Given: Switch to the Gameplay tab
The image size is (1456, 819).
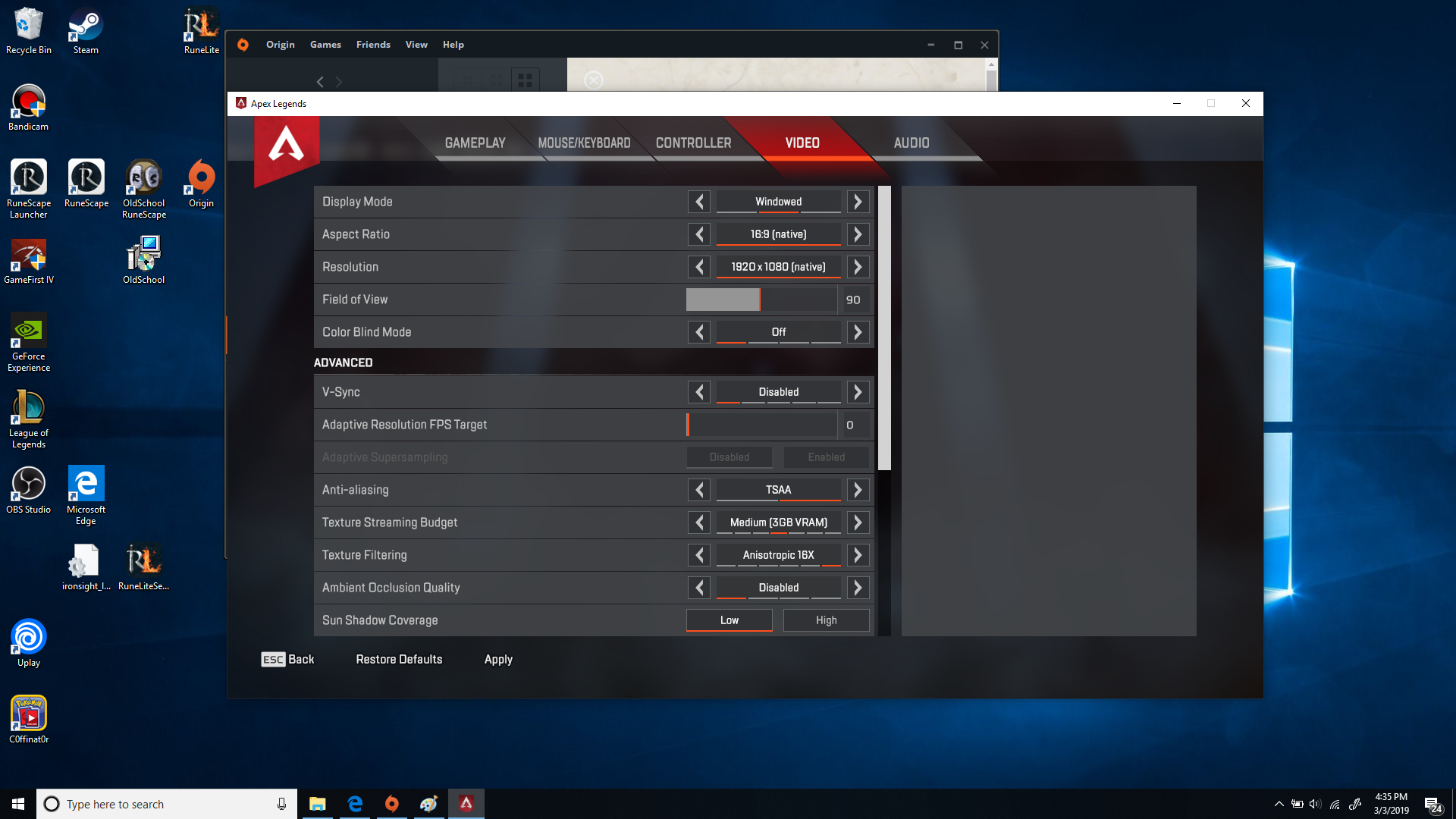Looking at the screenshot, I should 475,143.
